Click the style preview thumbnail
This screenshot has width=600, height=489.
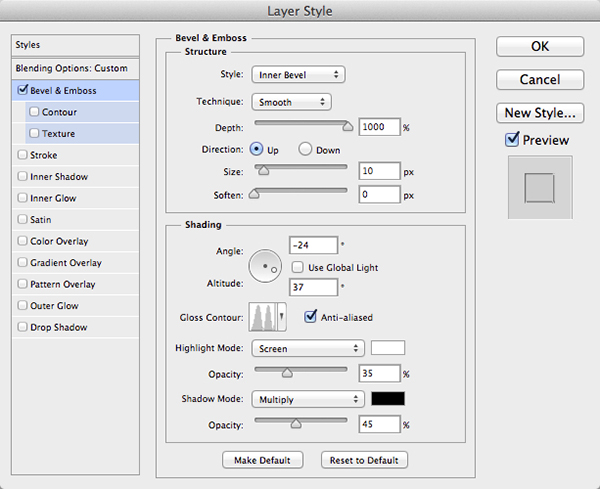(x=538, y=187)
